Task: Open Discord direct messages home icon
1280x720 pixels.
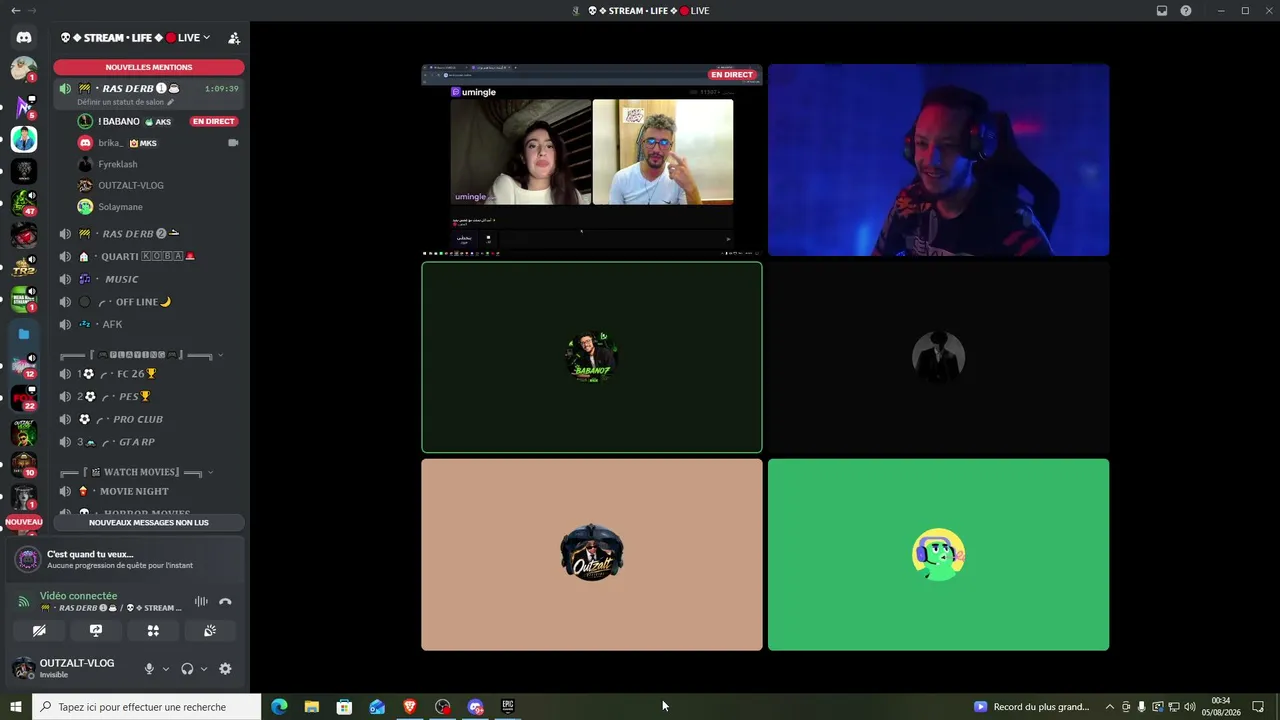Action: [x=24, y=37]
